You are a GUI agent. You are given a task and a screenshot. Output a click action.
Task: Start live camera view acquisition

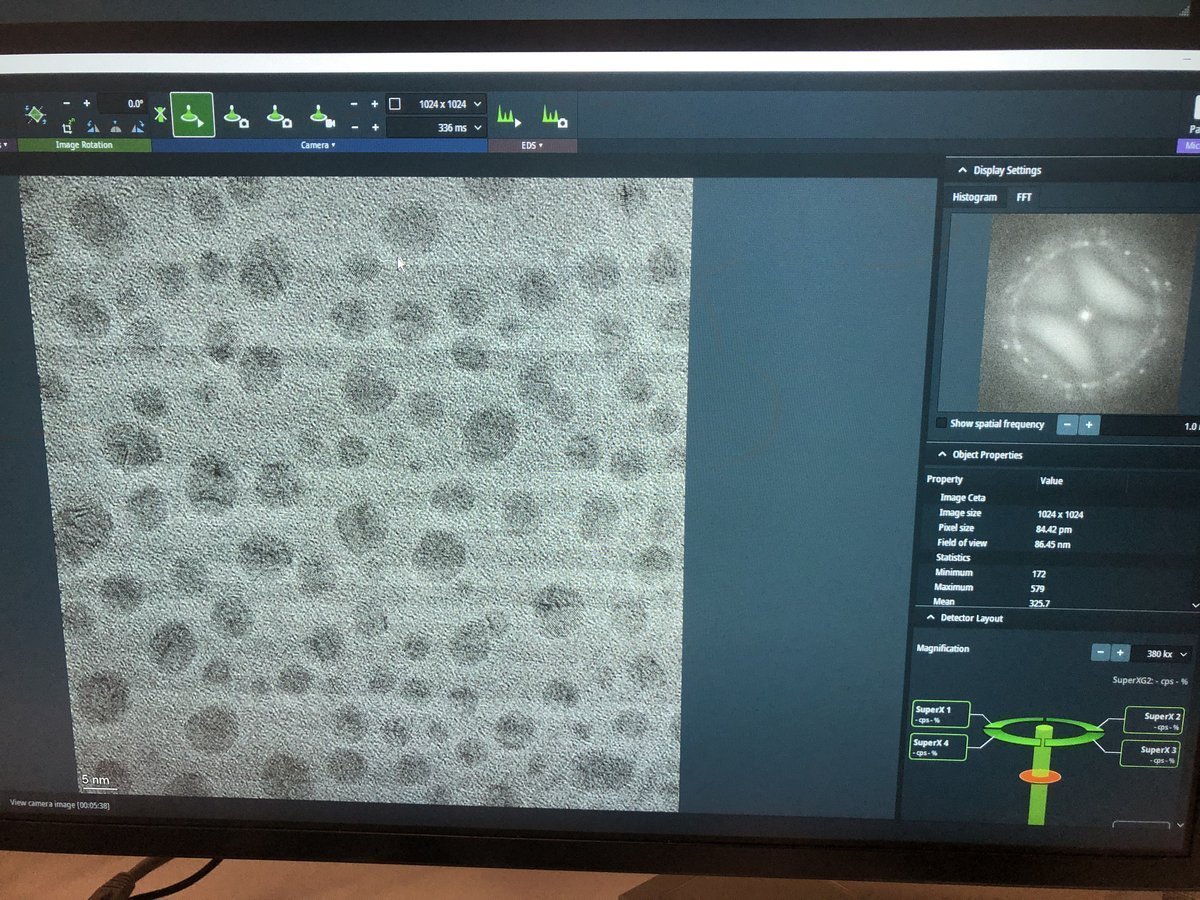(192, 115)
